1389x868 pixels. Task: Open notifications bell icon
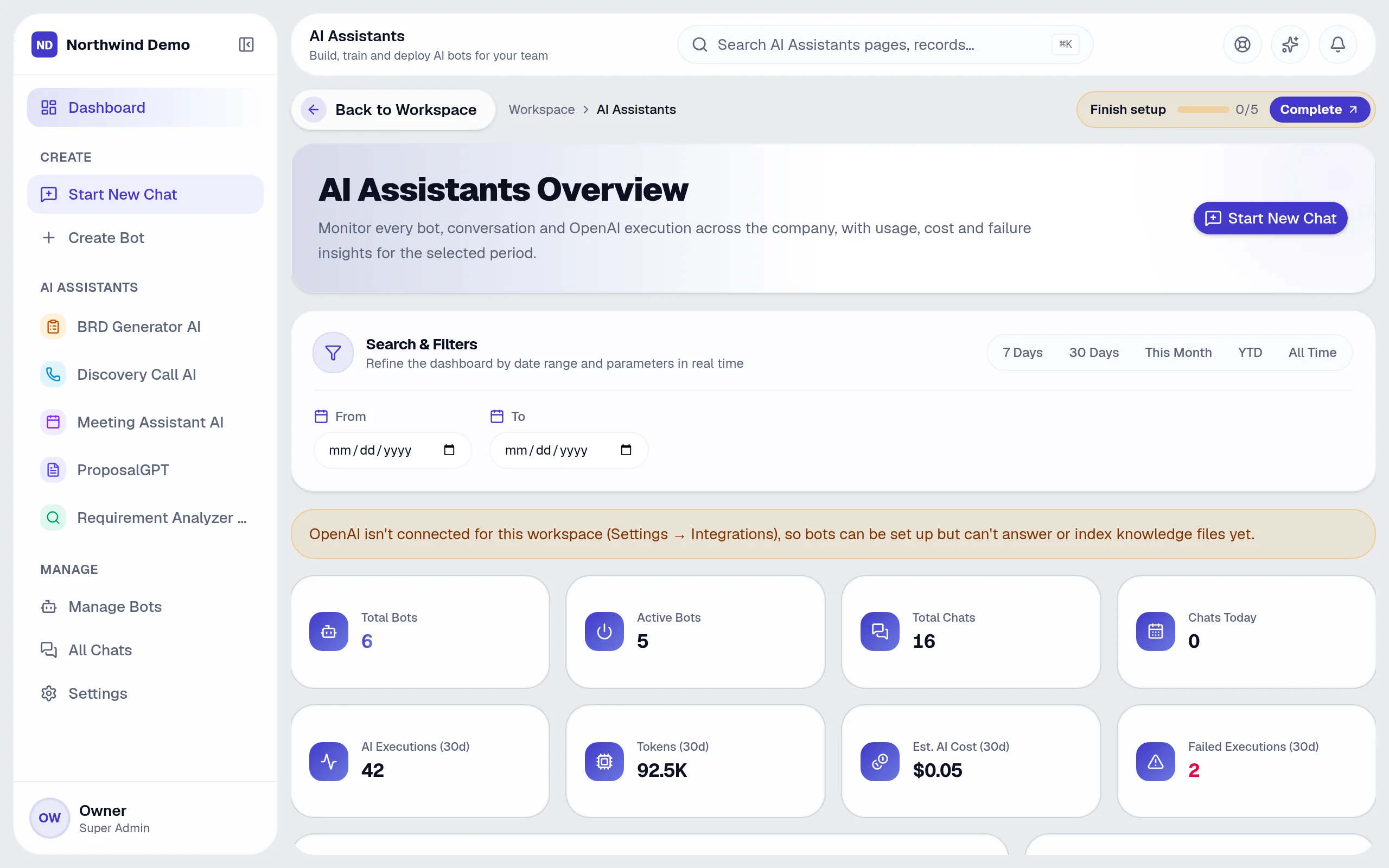(x=1337, y=44)
